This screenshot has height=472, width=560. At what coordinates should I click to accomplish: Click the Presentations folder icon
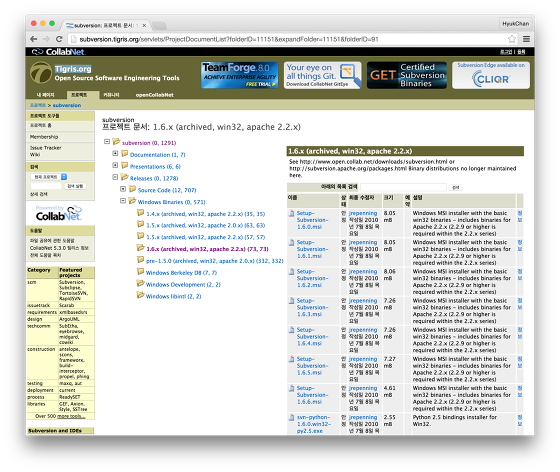coord(124,165)
